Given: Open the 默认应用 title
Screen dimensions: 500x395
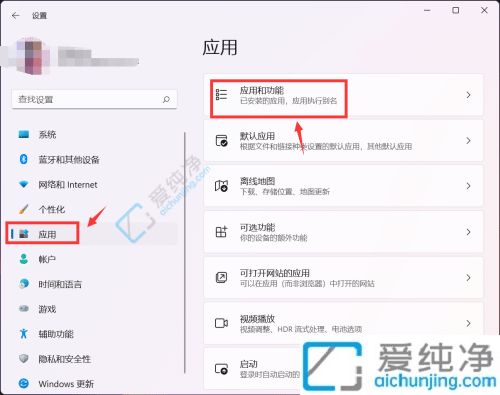Looking at the screenshot, I should (x=257, y=136).
